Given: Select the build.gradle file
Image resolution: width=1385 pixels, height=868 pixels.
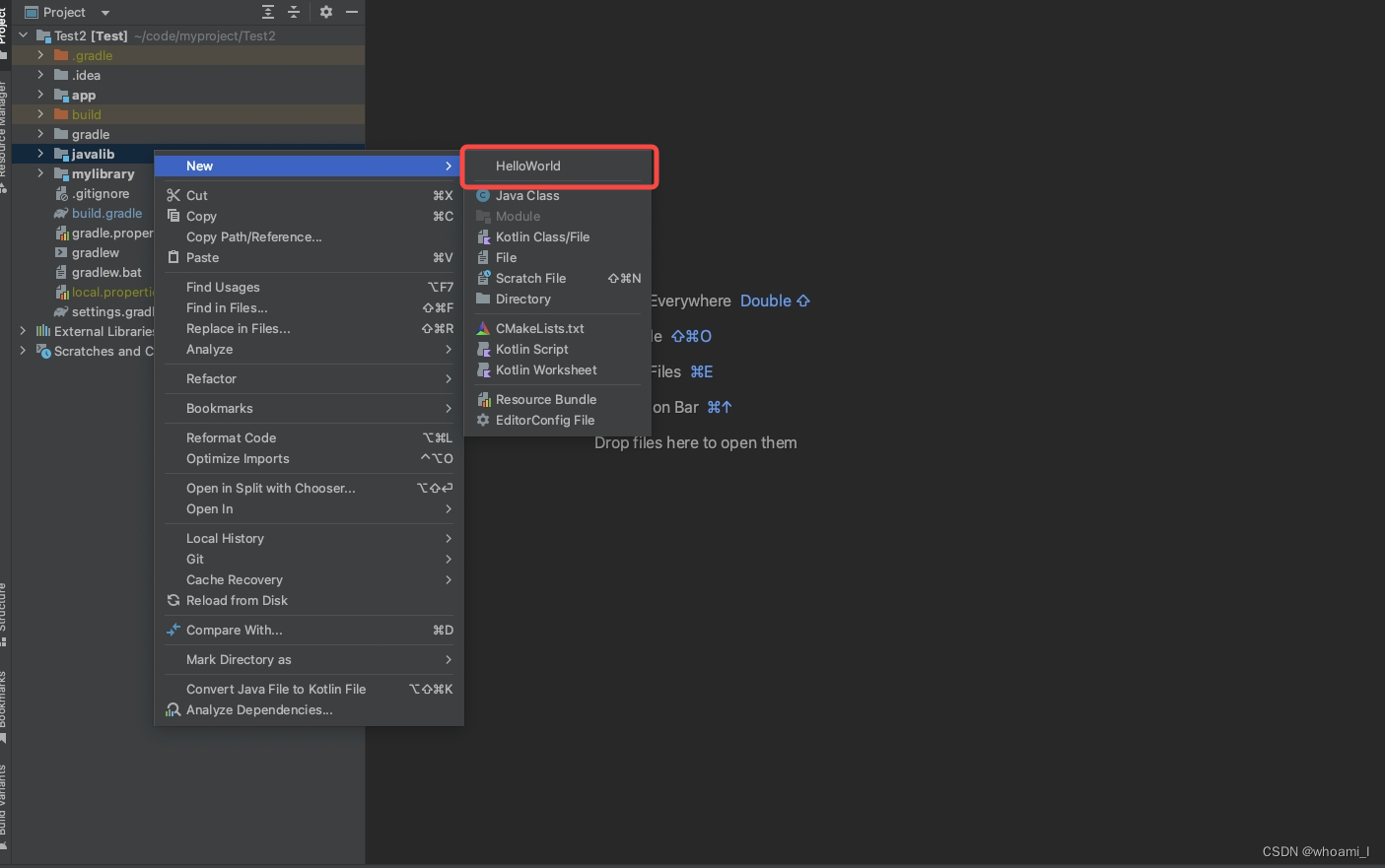Looking at the screenshot, I should click(106, 214).
